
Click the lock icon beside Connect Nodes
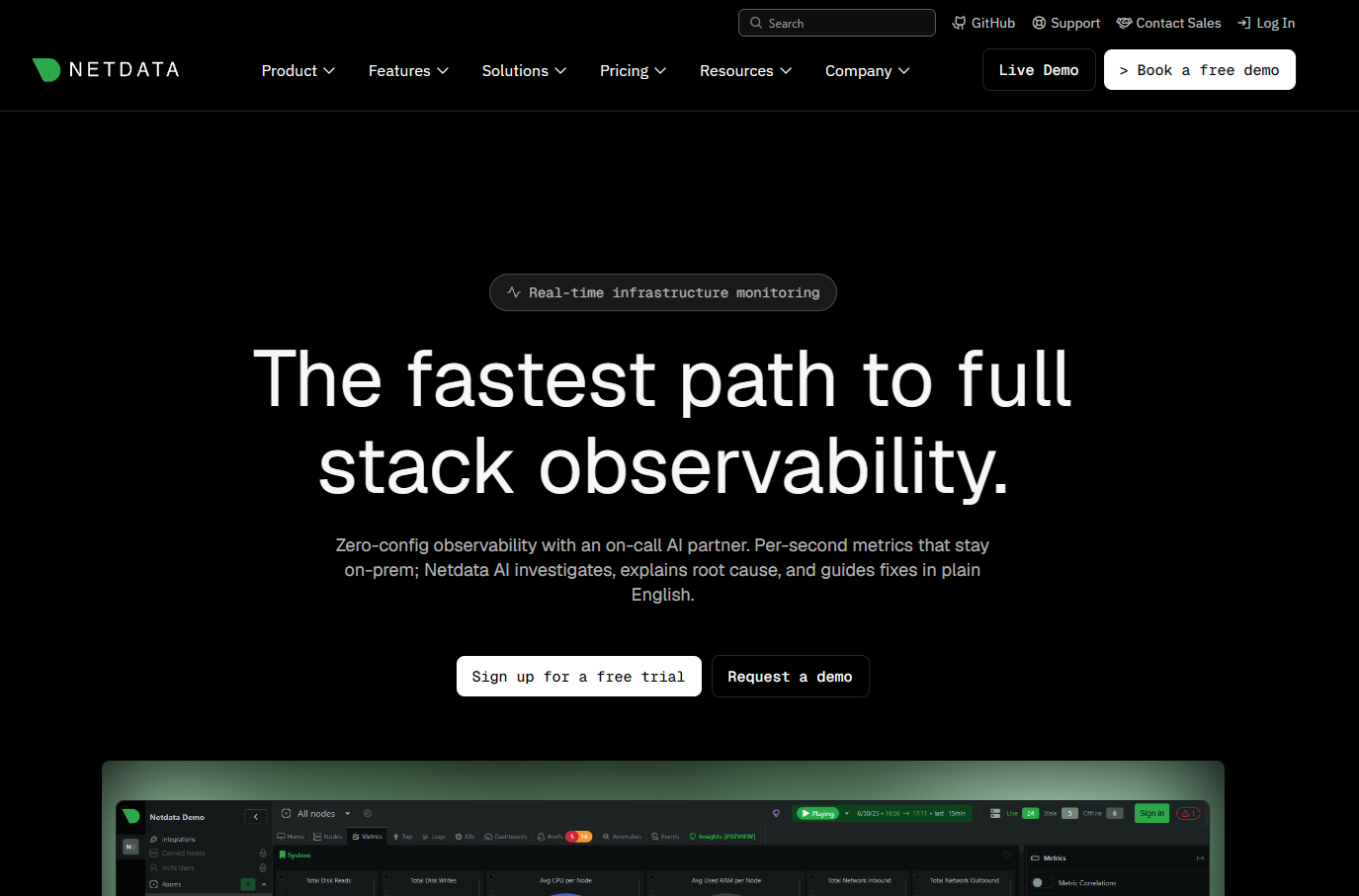click(x=263, y=854)
